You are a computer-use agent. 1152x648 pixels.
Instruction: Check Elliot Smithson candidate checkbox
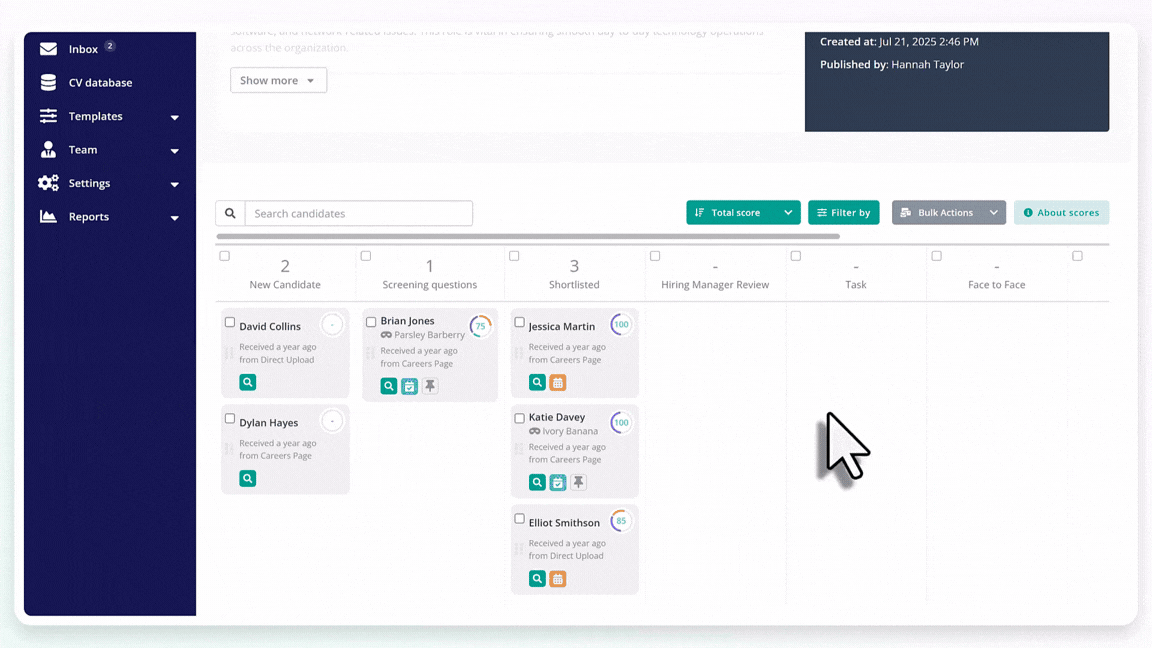point(519,519)
